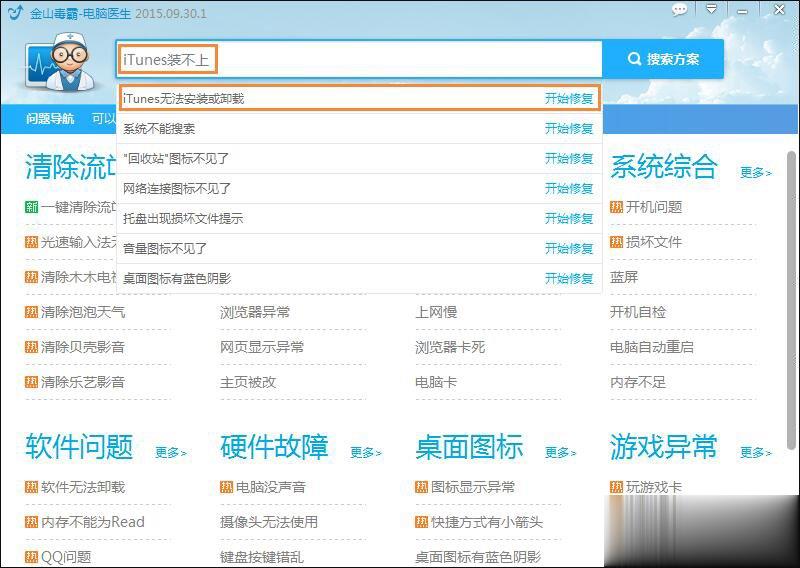This screenshot has width=800, height=568.
Task: Open the 开机问题 item
Action: coord(654,207)
